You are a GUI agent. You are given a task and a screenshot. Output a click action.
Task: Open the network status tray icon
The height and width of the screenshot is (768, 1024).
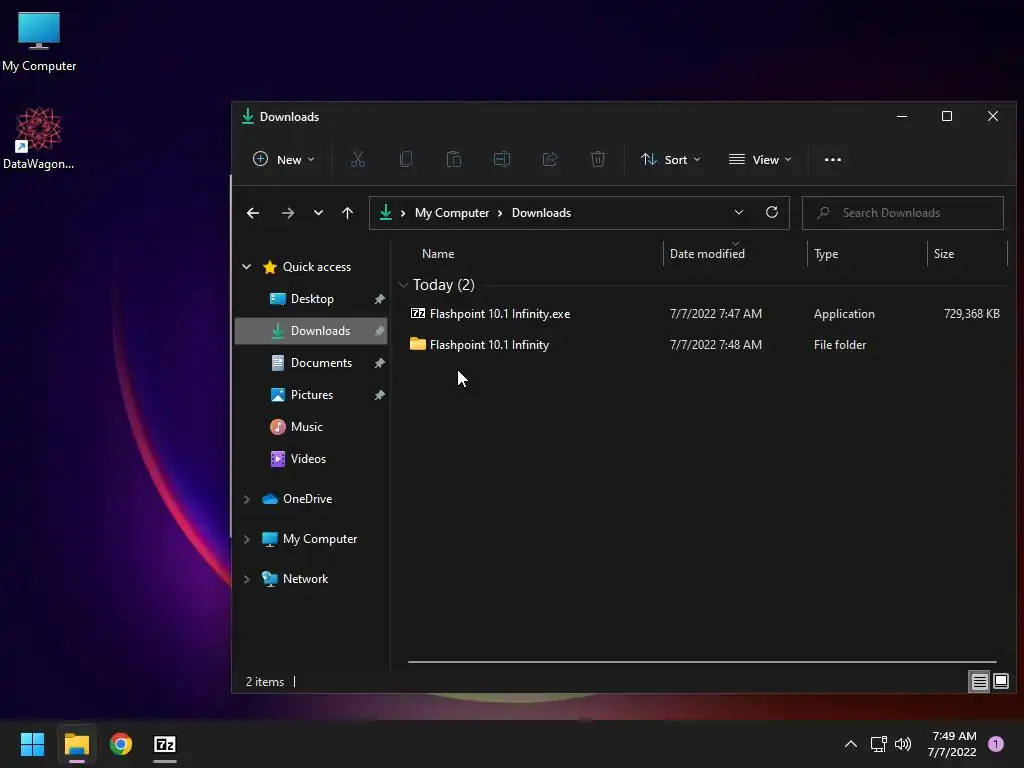click(878, 744)
